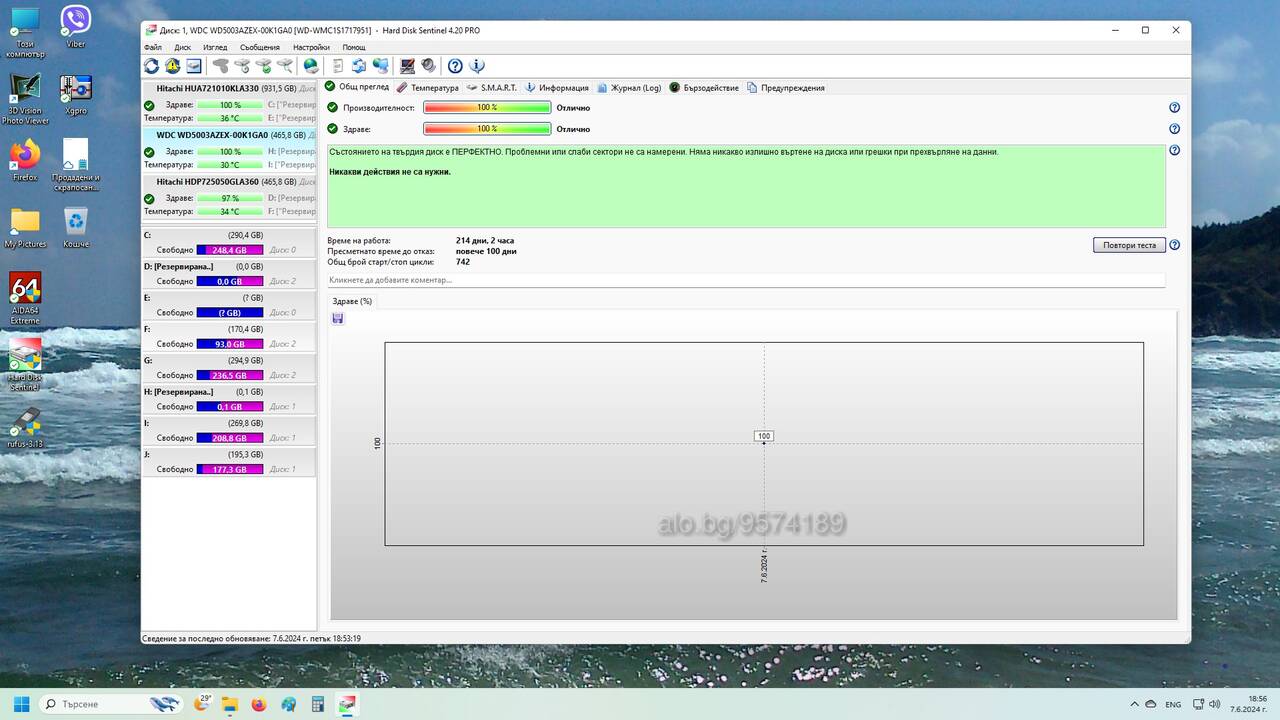Click the network computers toolbar icon
Image resolution: width=1280 pixels, height=720 pixels.
(x=380, y=66)
